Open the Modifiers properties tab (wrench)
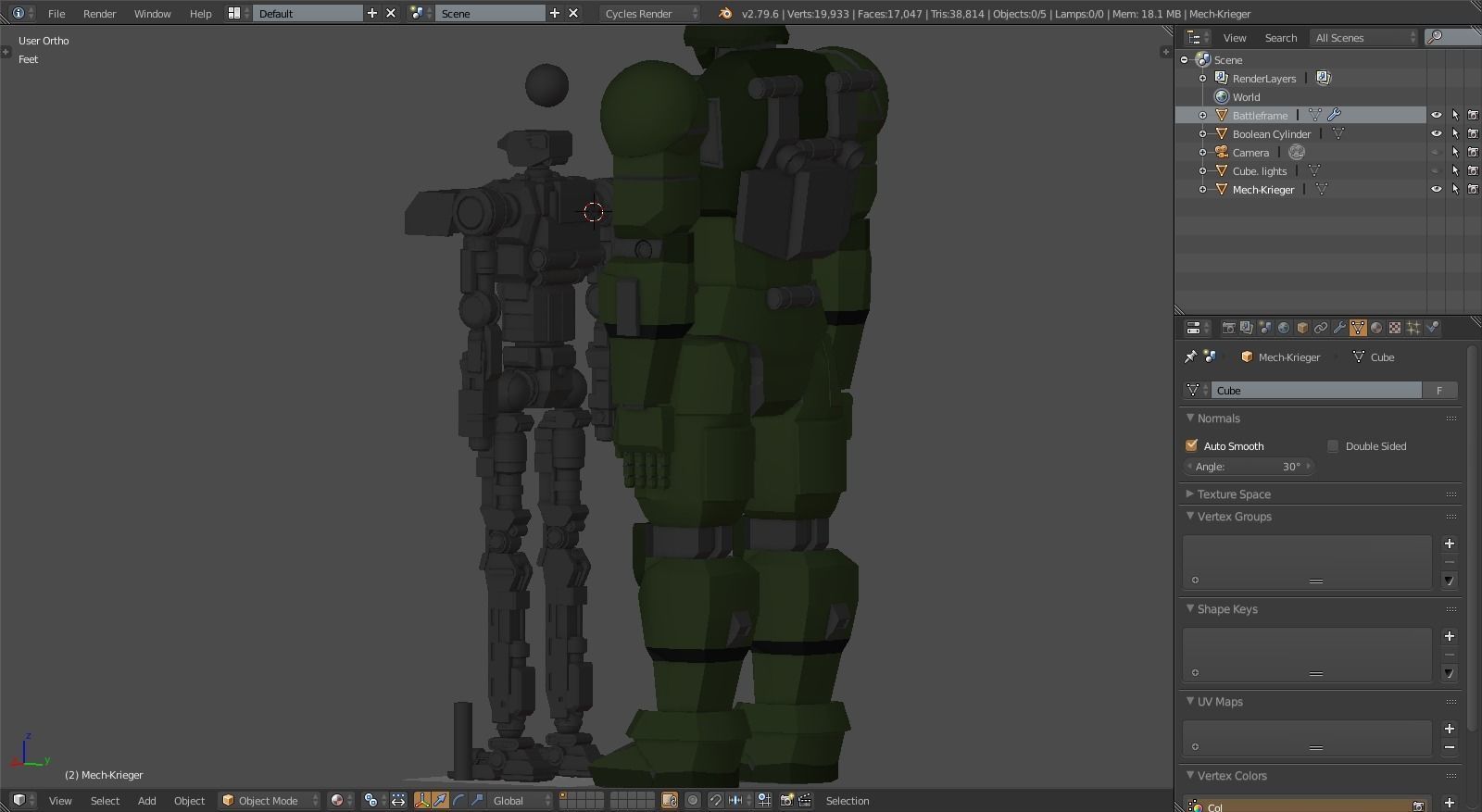1482x812 pixels. point(1339,328)
